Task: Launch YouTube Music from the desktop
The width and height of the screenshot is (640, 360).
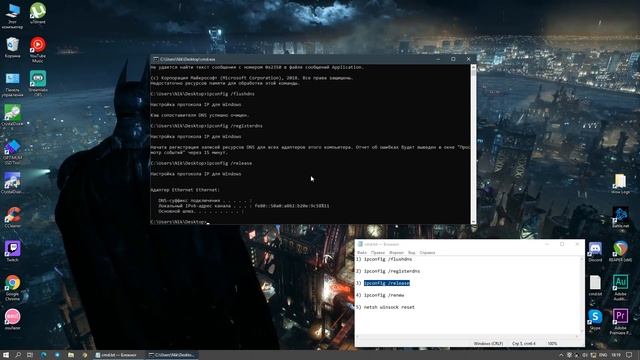Action: coord(38,49)
